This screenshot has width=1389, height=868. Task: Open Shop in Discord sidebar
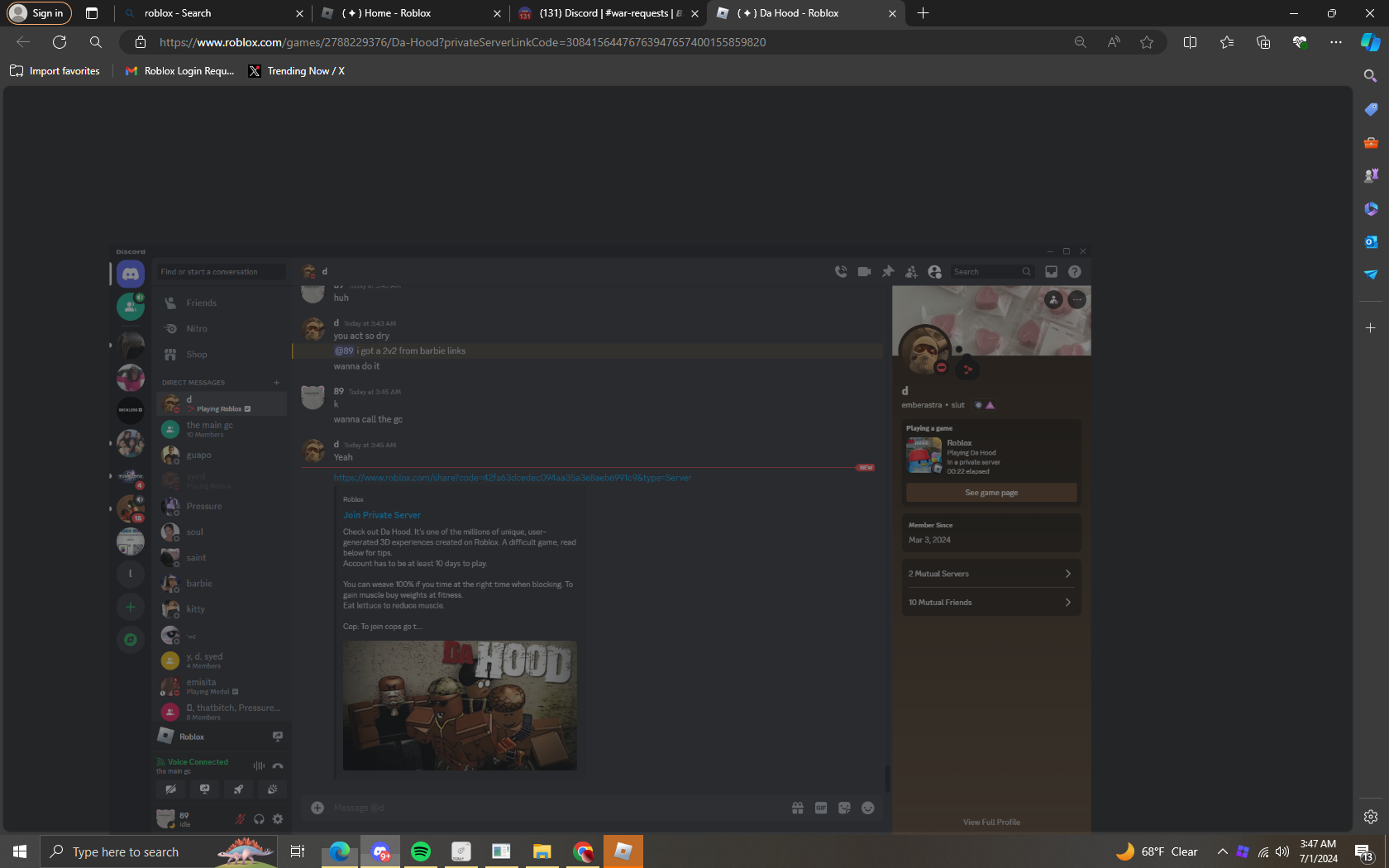pos(221,355)
